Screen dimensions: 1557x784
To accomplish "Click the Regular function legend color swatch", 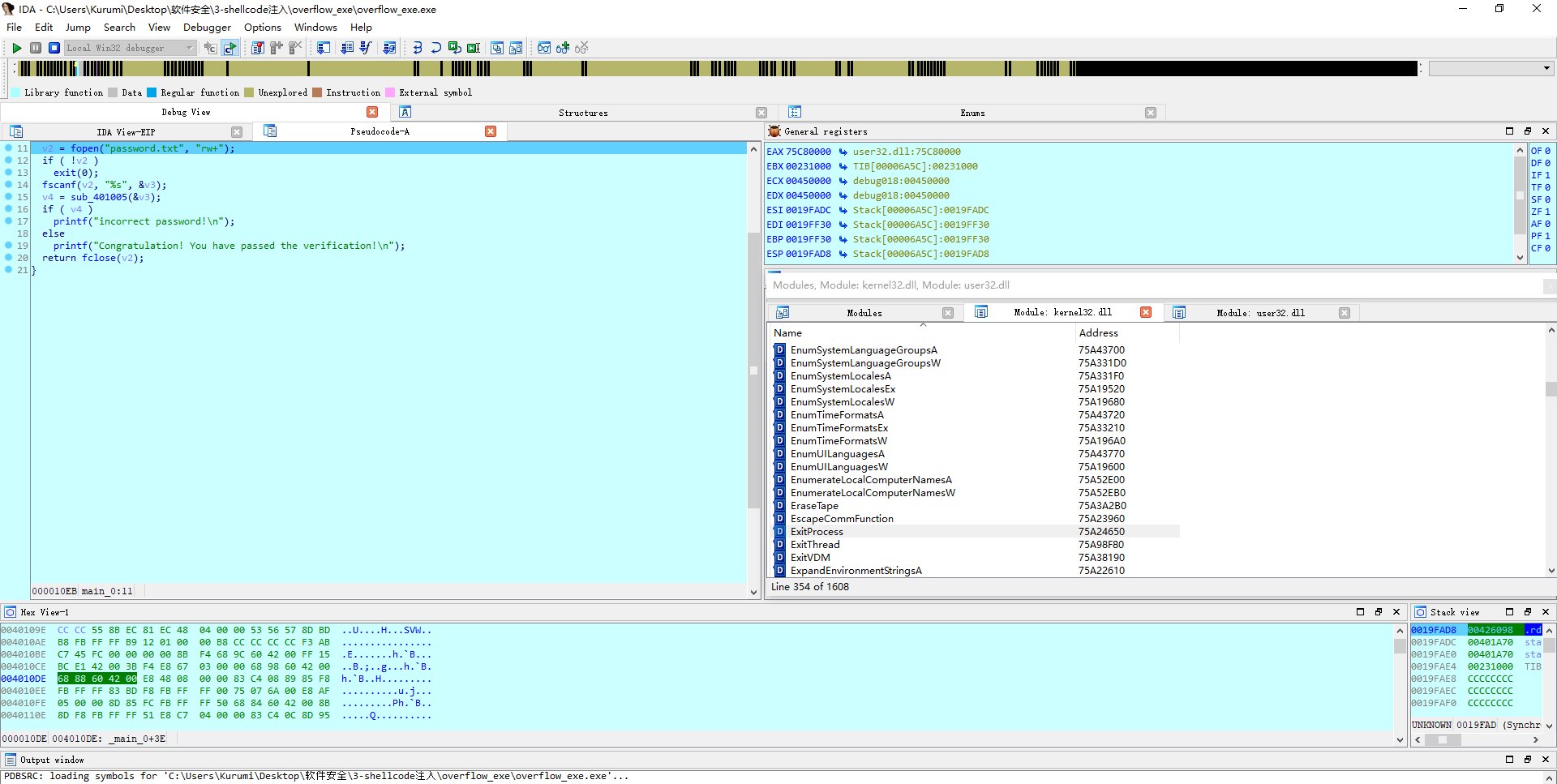I will [152, 92].
